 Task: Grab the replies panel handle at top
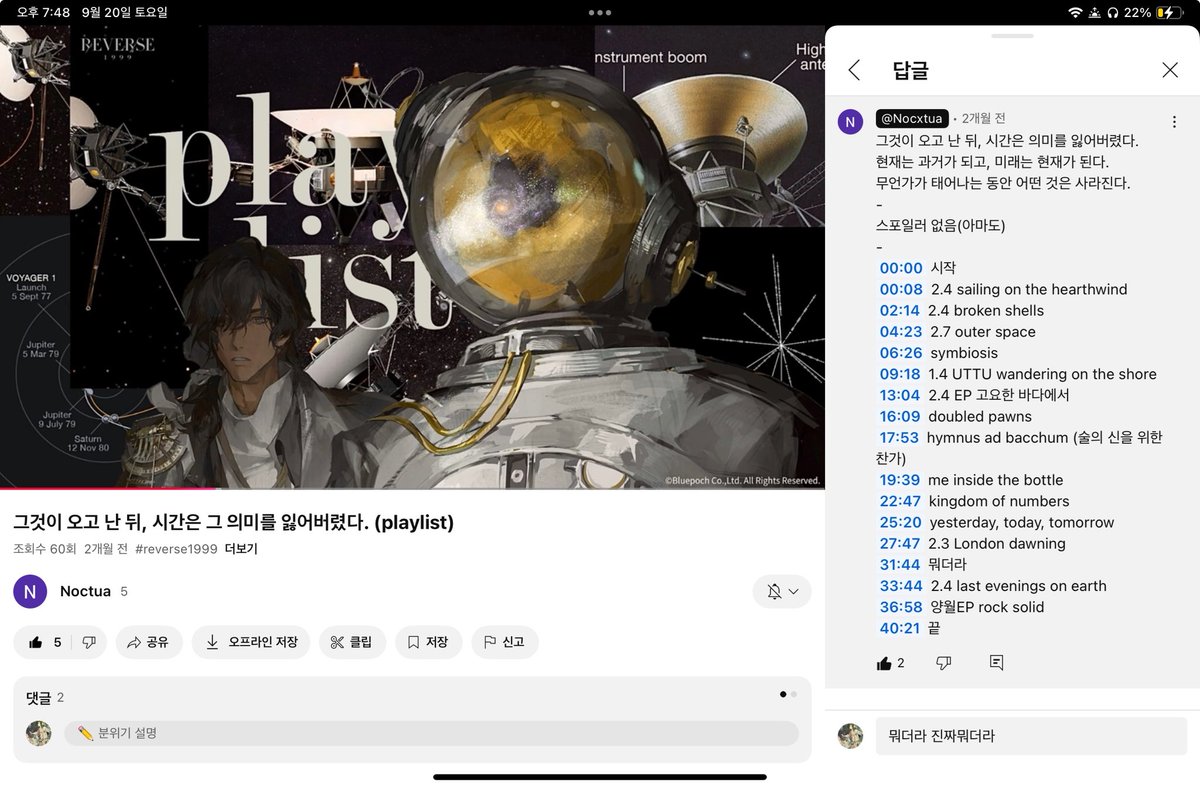(x=1012, y=36)
